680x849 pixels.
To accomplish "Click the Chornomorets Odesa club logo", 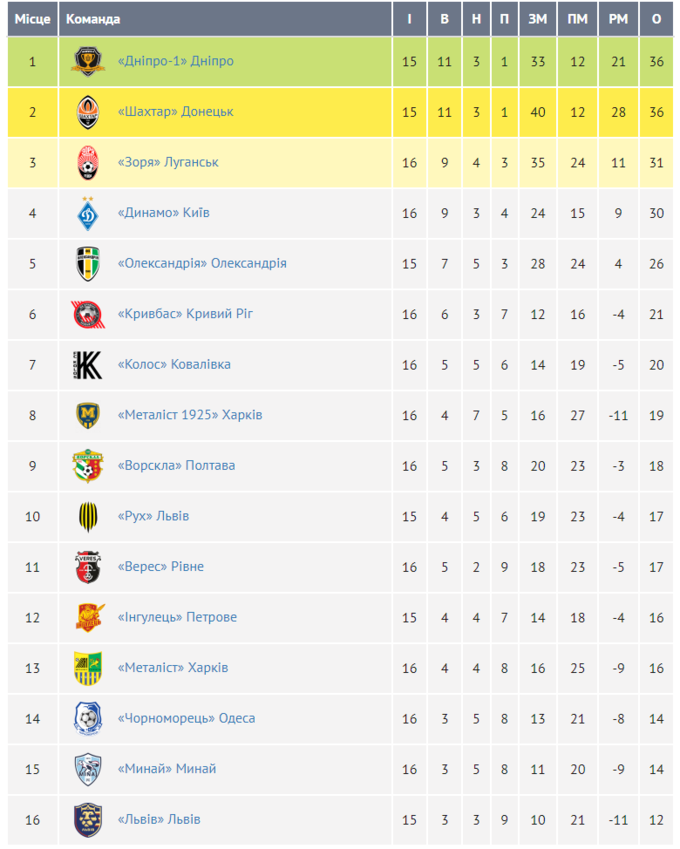I will point(88,718).
